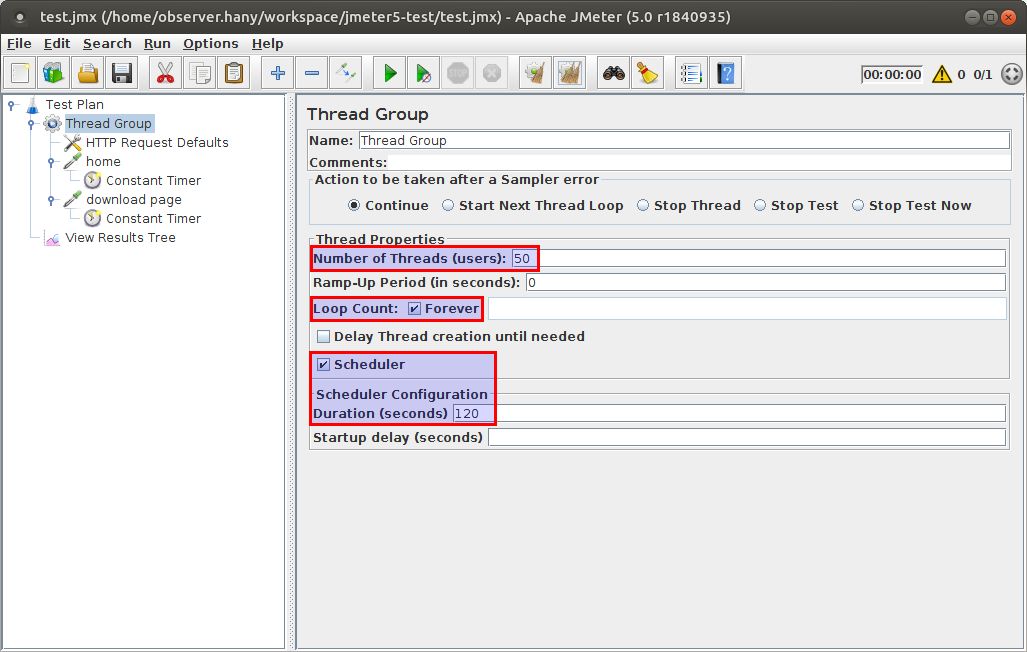Open the Help menu
Image resolution: width=1027 pixels, height=652 pixels.
coord(267,43)
